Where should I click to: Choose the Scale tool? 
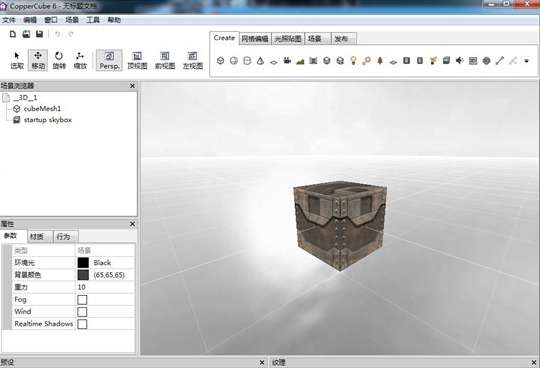[80, 60]
